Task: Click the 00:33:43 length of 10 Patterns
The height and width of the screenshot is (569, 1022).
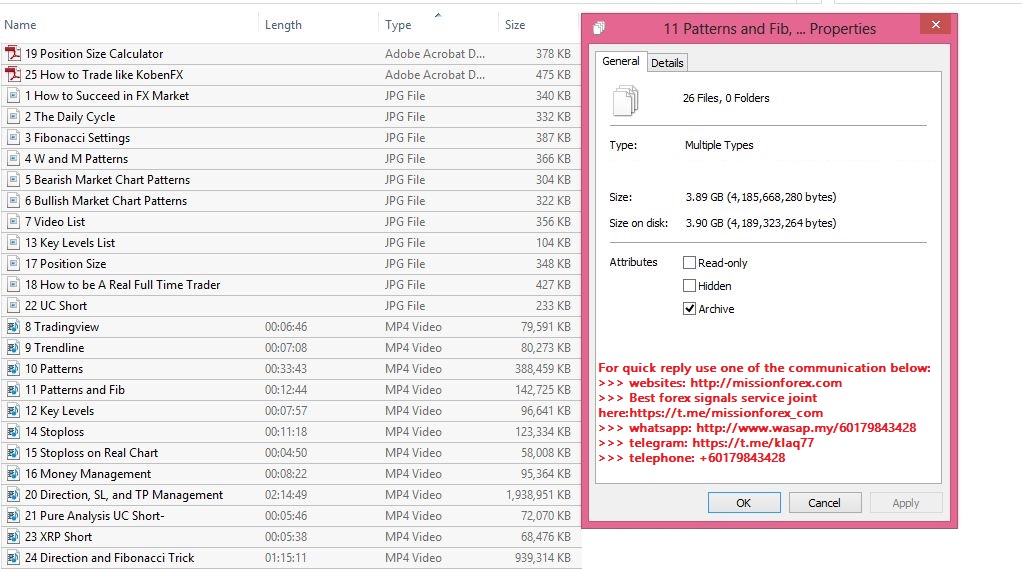Action: pyautogui.click(x=285, y=369)
